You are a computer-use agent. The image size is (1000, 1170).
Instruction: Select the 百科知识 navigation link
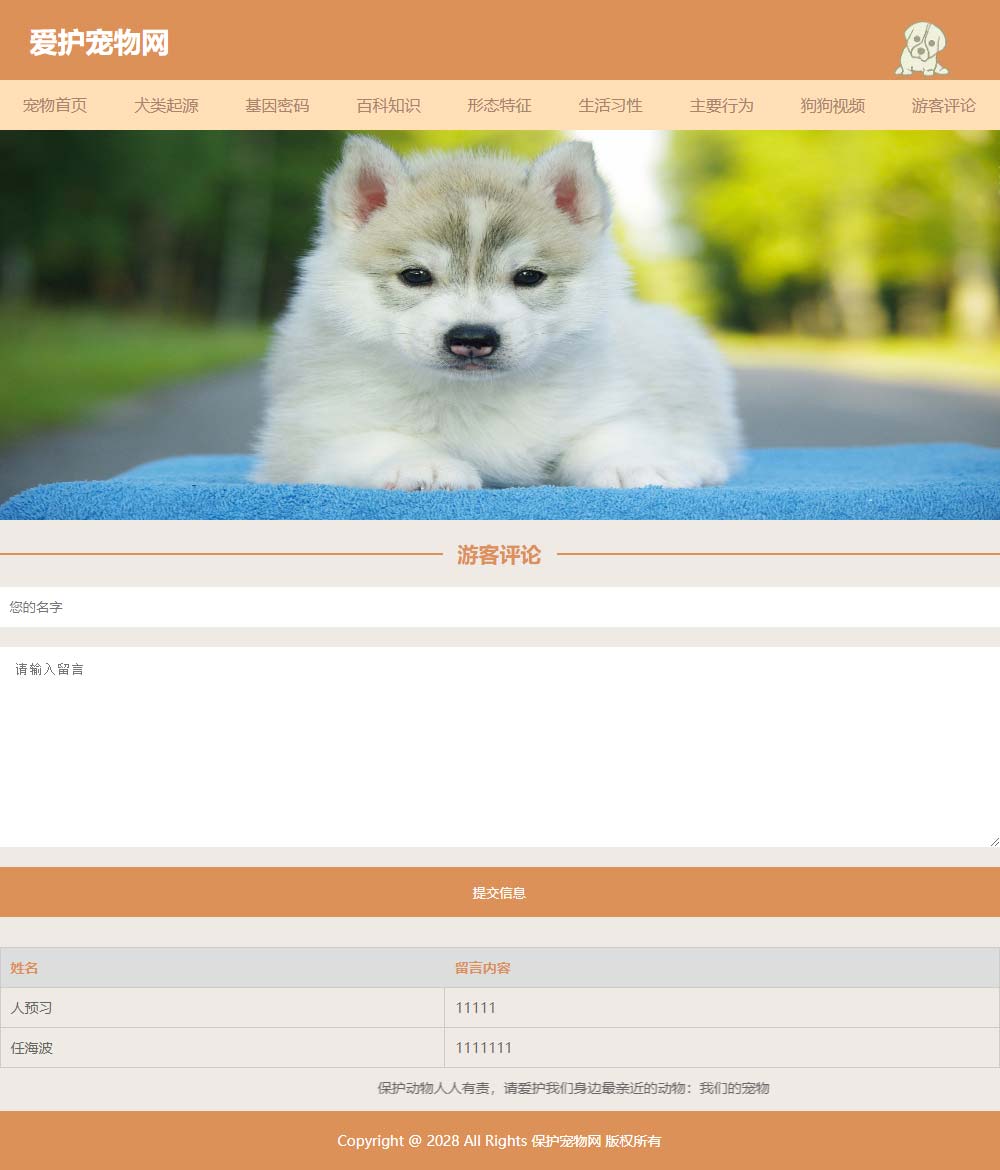[x=389, y=105]
